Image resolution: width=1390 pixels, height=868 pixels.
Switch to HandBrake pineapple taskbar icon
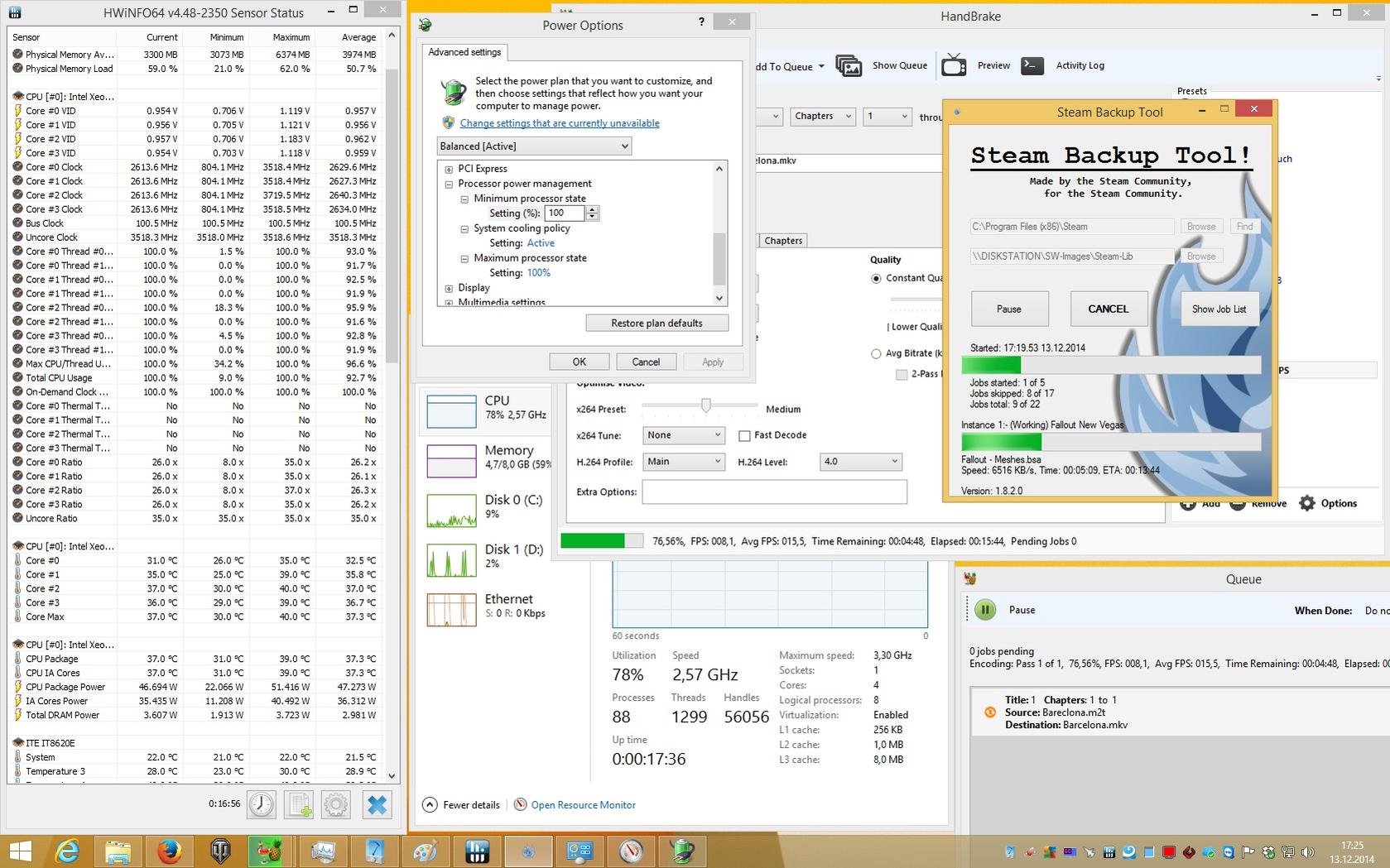click(271, 851)
